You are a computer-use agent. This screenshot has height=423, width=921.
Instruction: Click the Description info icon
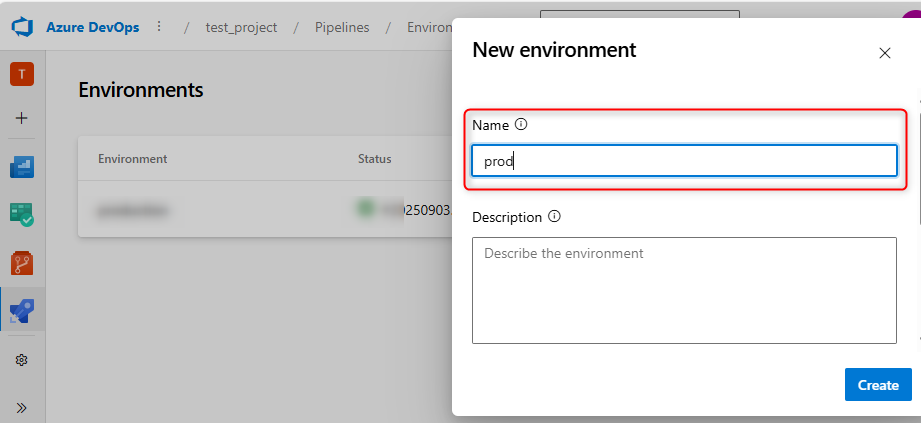554,216
